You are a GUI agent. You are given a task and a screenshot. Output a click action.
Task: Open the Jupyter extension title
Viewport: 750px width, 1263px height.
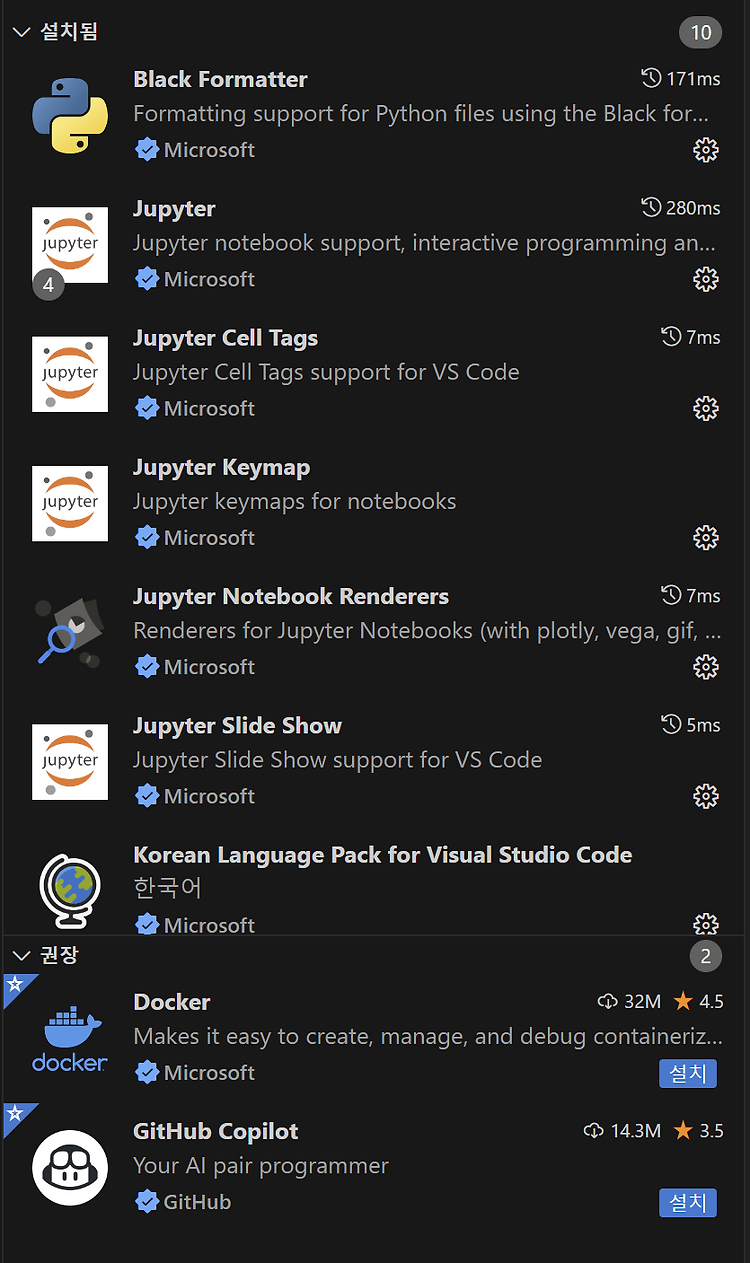174,209
